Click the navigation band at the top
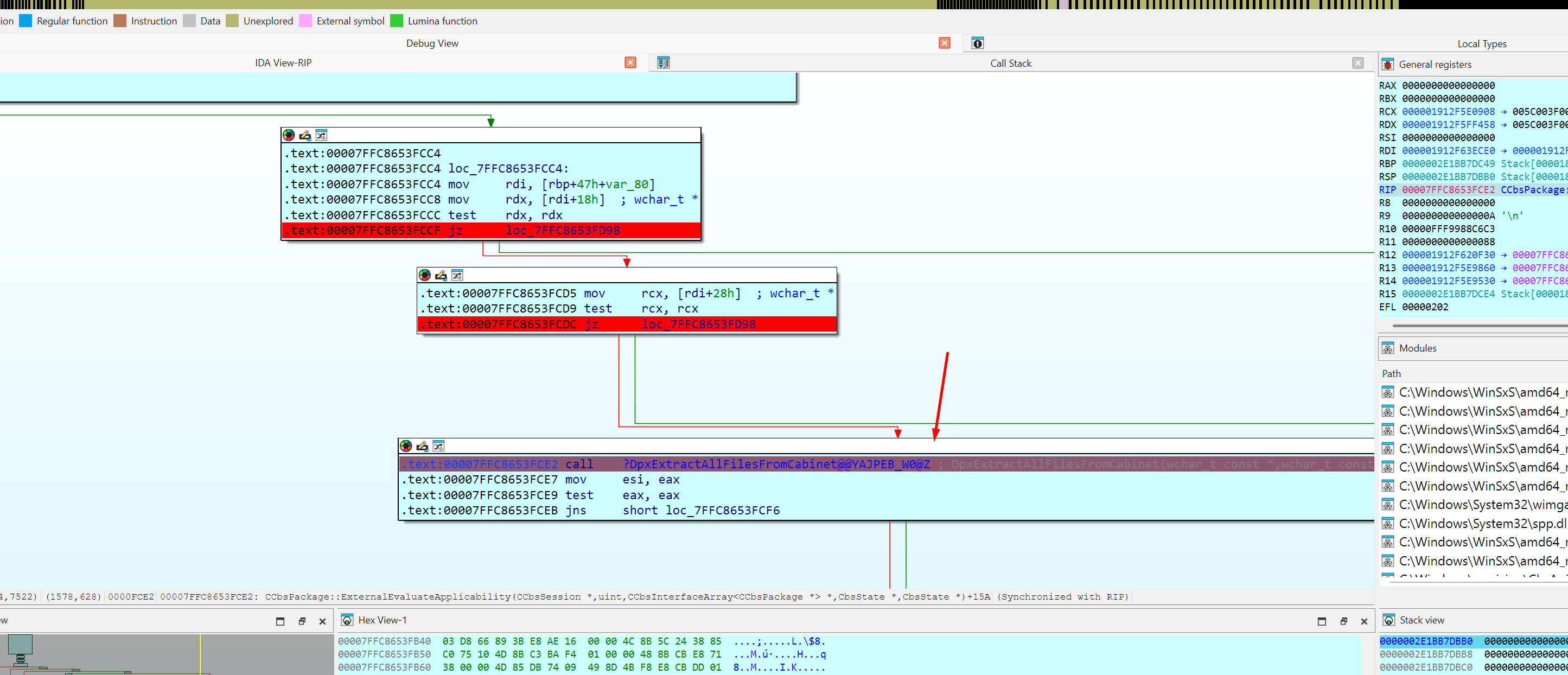 point(784,4)
